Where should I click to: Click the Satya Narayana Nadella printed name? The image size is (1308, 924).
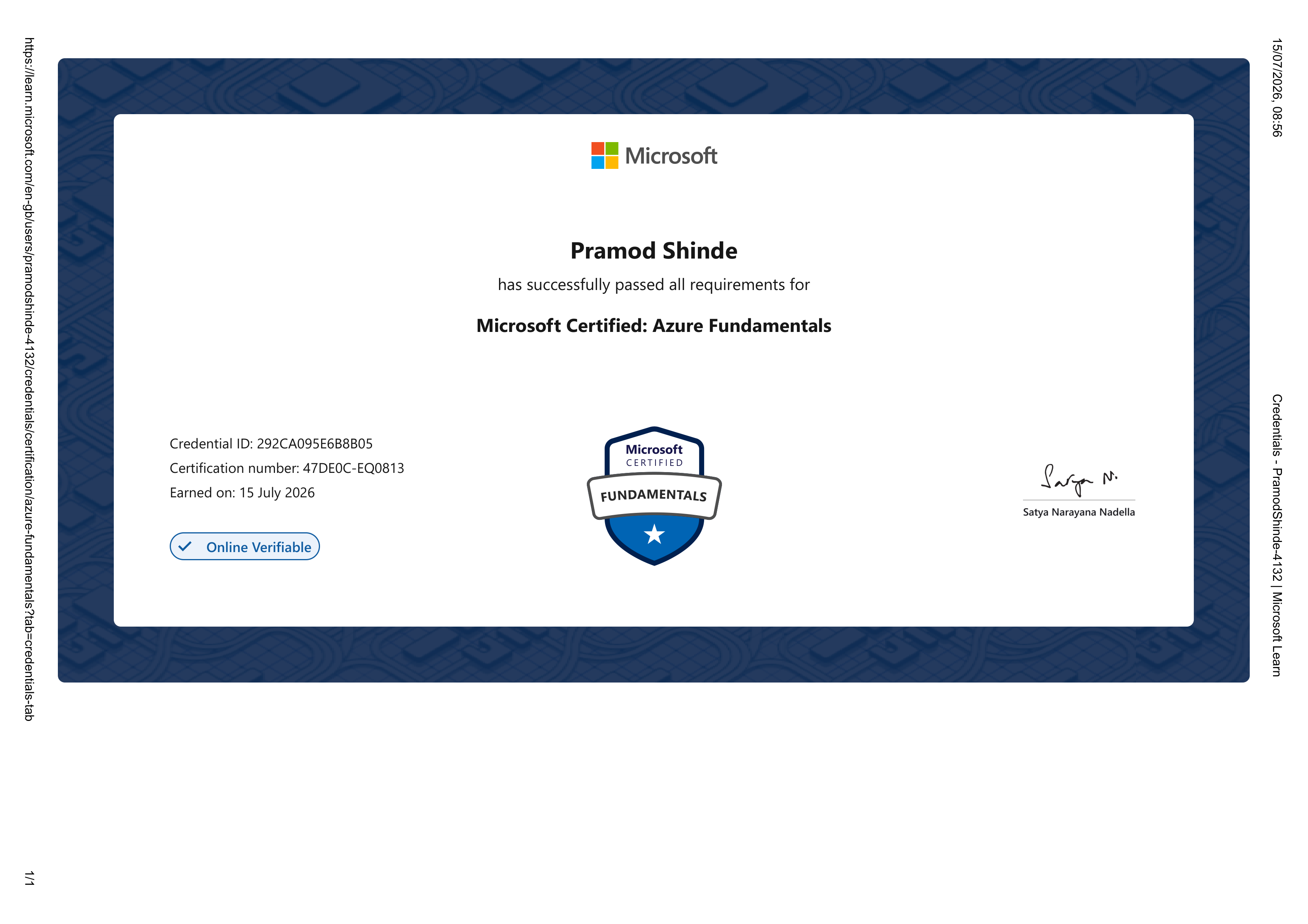(x=1079, y=512)
